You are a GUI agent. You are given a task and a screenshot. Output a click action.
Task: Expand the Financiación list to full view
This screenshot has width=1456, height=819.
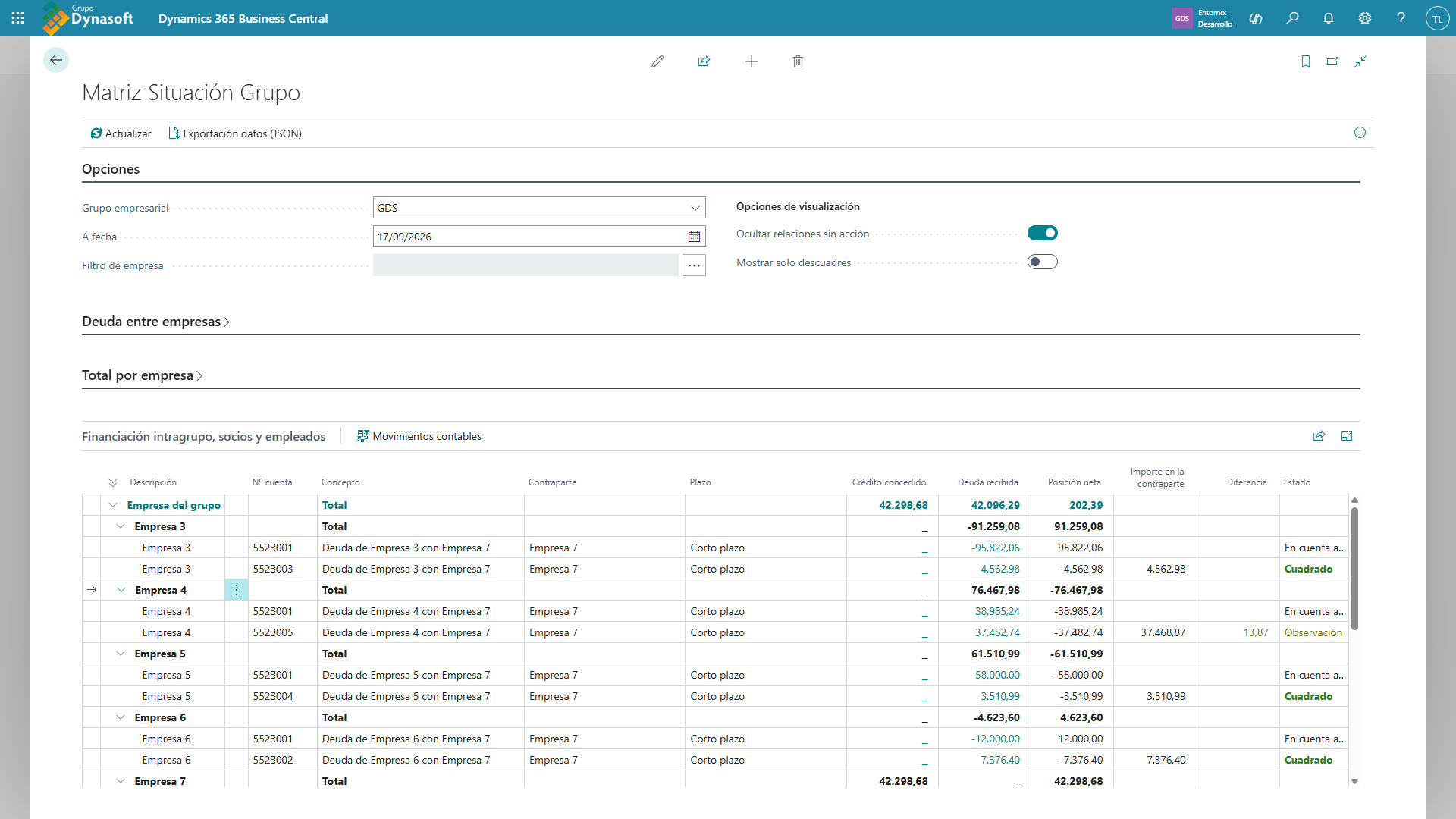pyautogui.click(x=1347, y=436)
